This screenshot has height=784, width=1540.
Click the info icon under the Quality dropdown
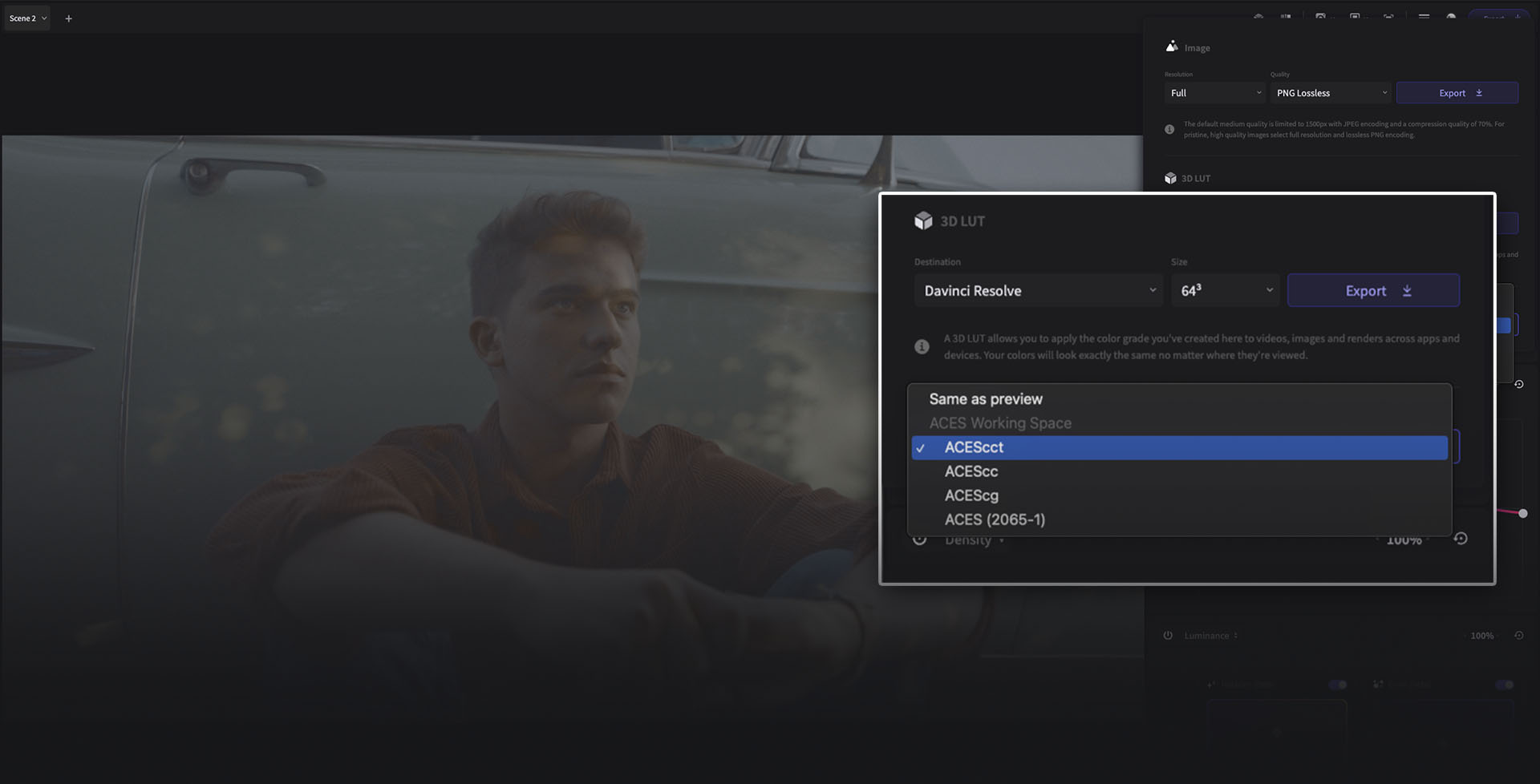pyautogui.click(x=1169, y=128)
